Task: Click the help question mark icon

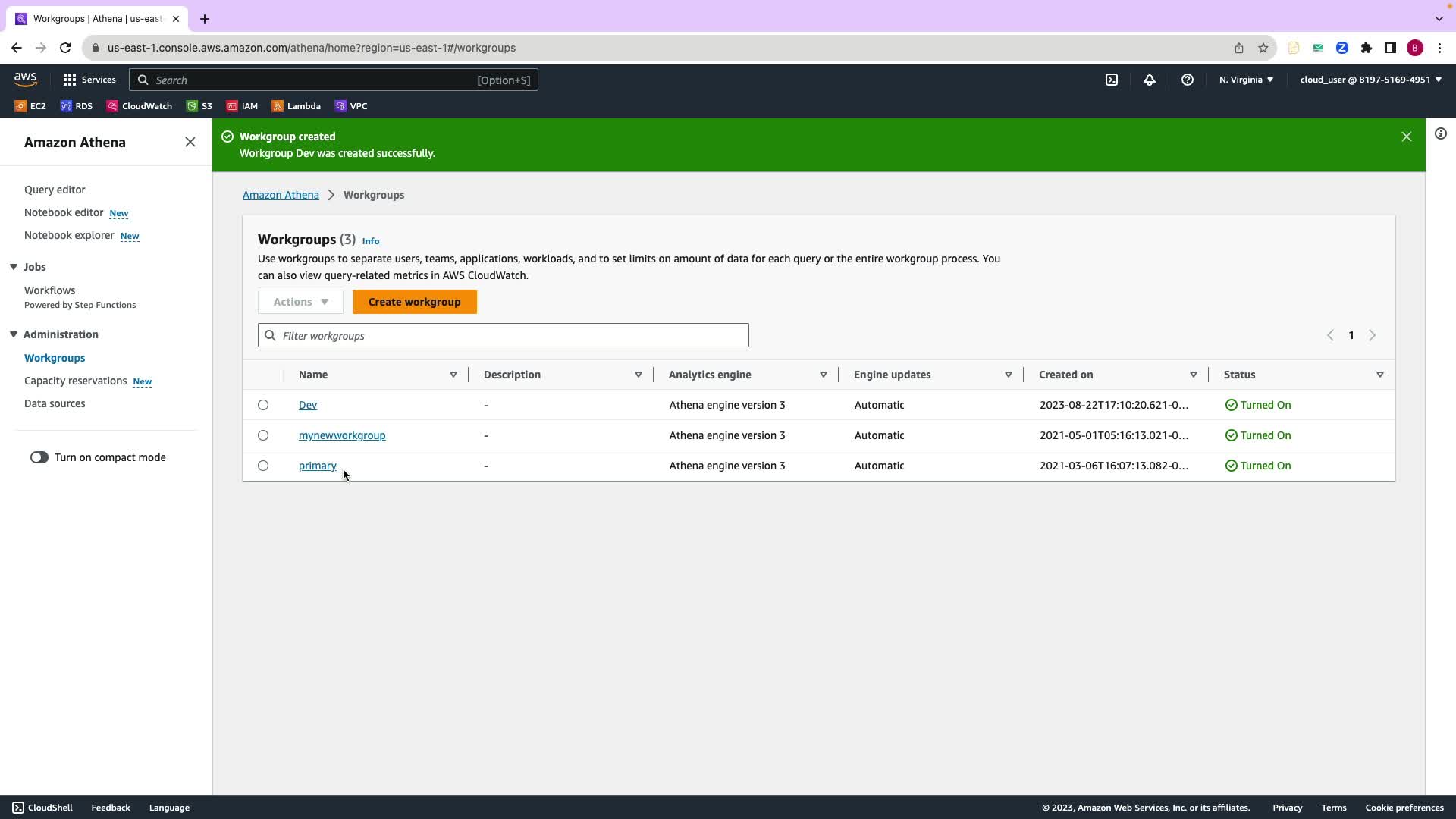Action: click(x=1187, y=80)
